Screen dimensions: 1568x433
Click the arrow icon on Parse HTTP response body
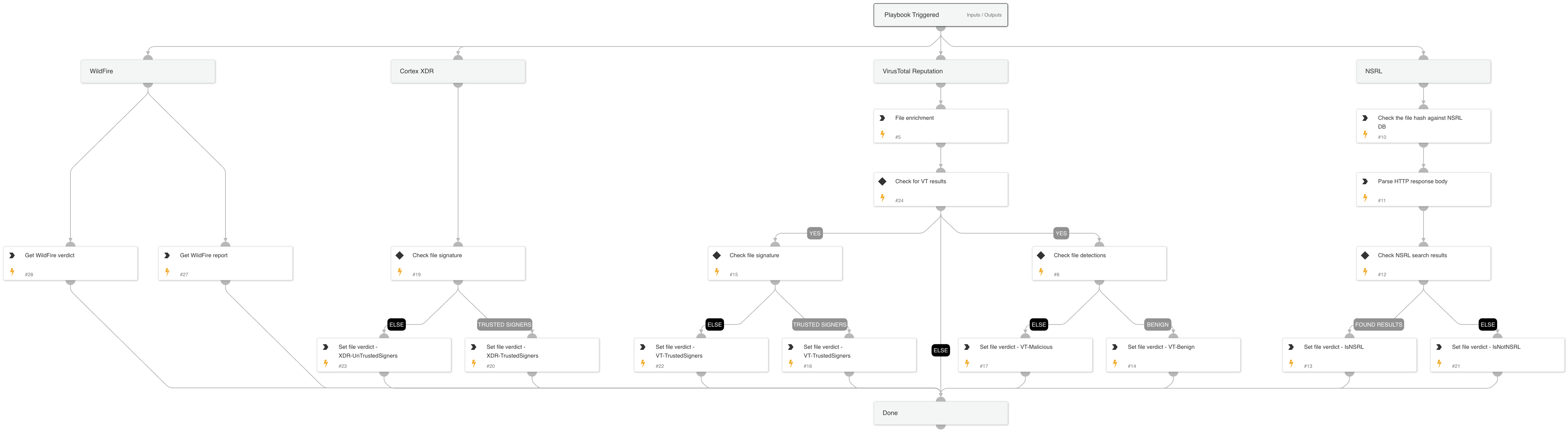point(1365,181)
